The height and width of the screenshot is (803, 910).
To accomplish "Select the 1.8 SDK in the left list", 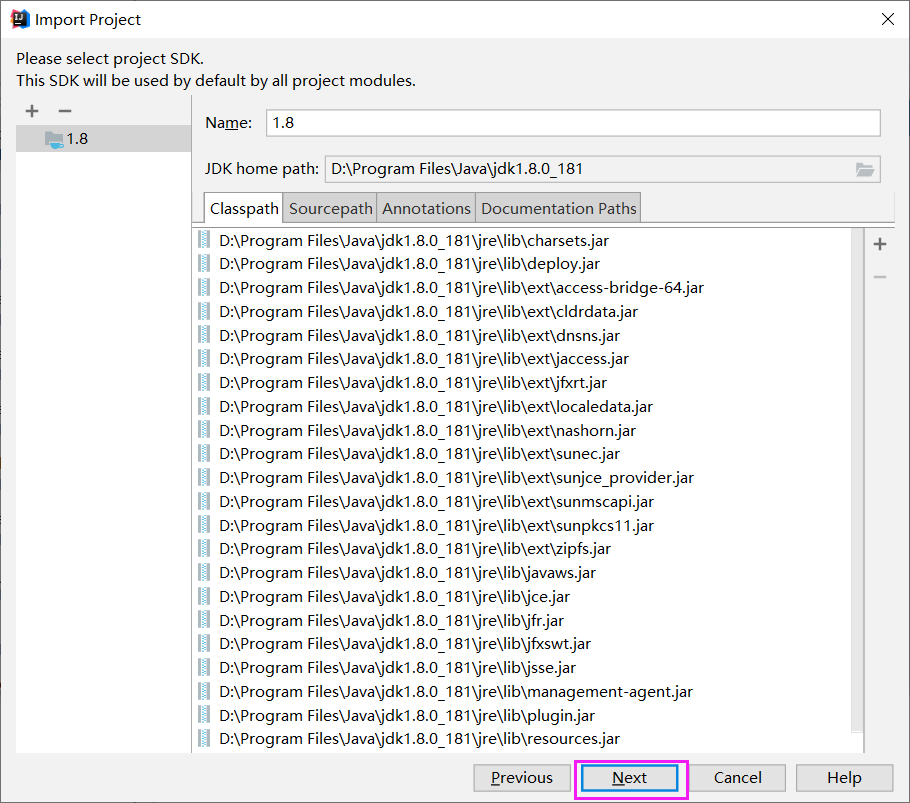I will coord(75,139).
